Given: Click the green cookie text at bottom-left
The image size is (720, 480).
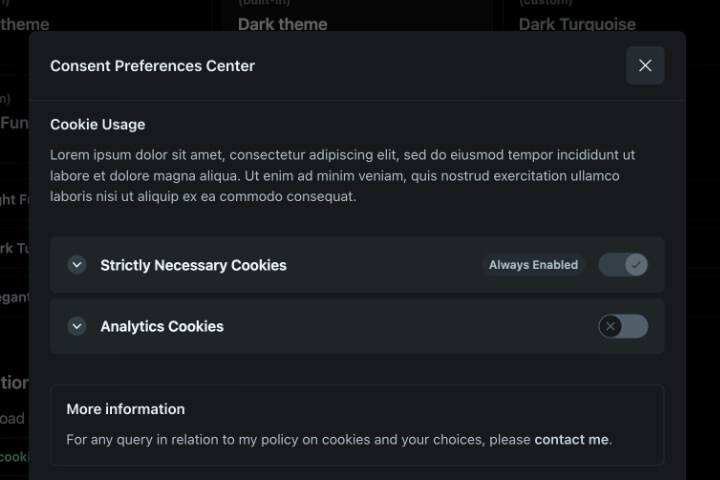Looking at the screenshot, I should [13, 457].
